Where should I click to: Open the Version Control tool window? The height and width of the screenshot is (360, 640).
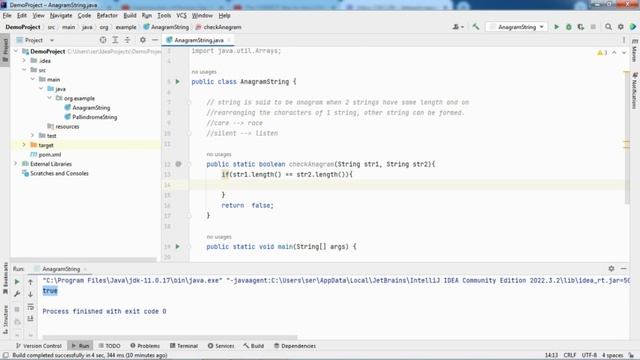[39, 346]
